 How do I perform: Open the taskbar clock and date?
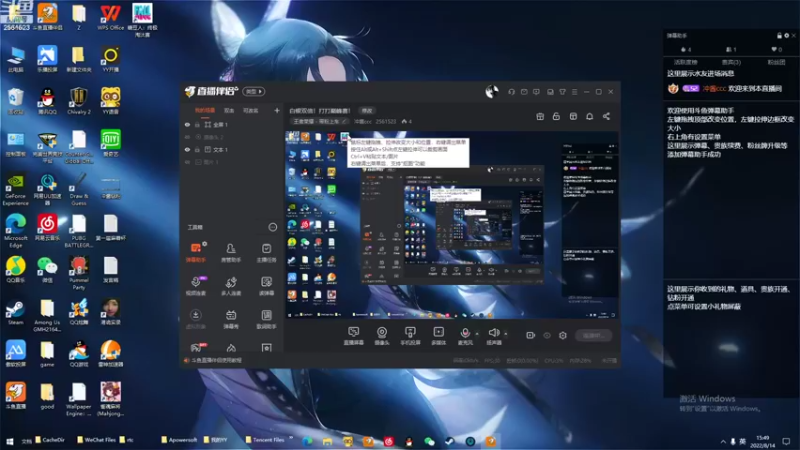point(763,442)
